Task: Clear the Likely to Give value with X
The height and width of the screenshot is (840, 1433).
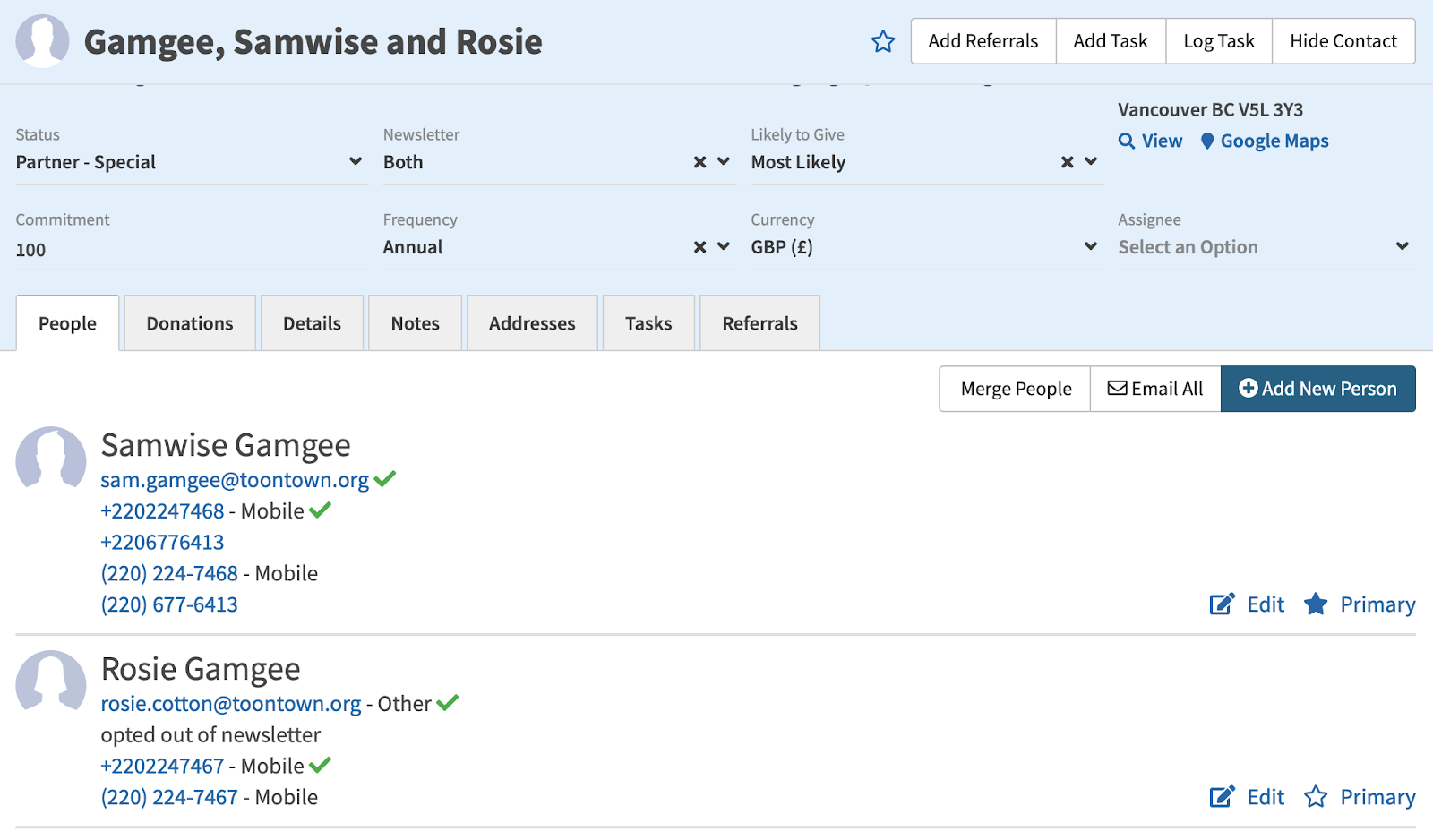Action: pyautogui.click(x=1067, y=162)
